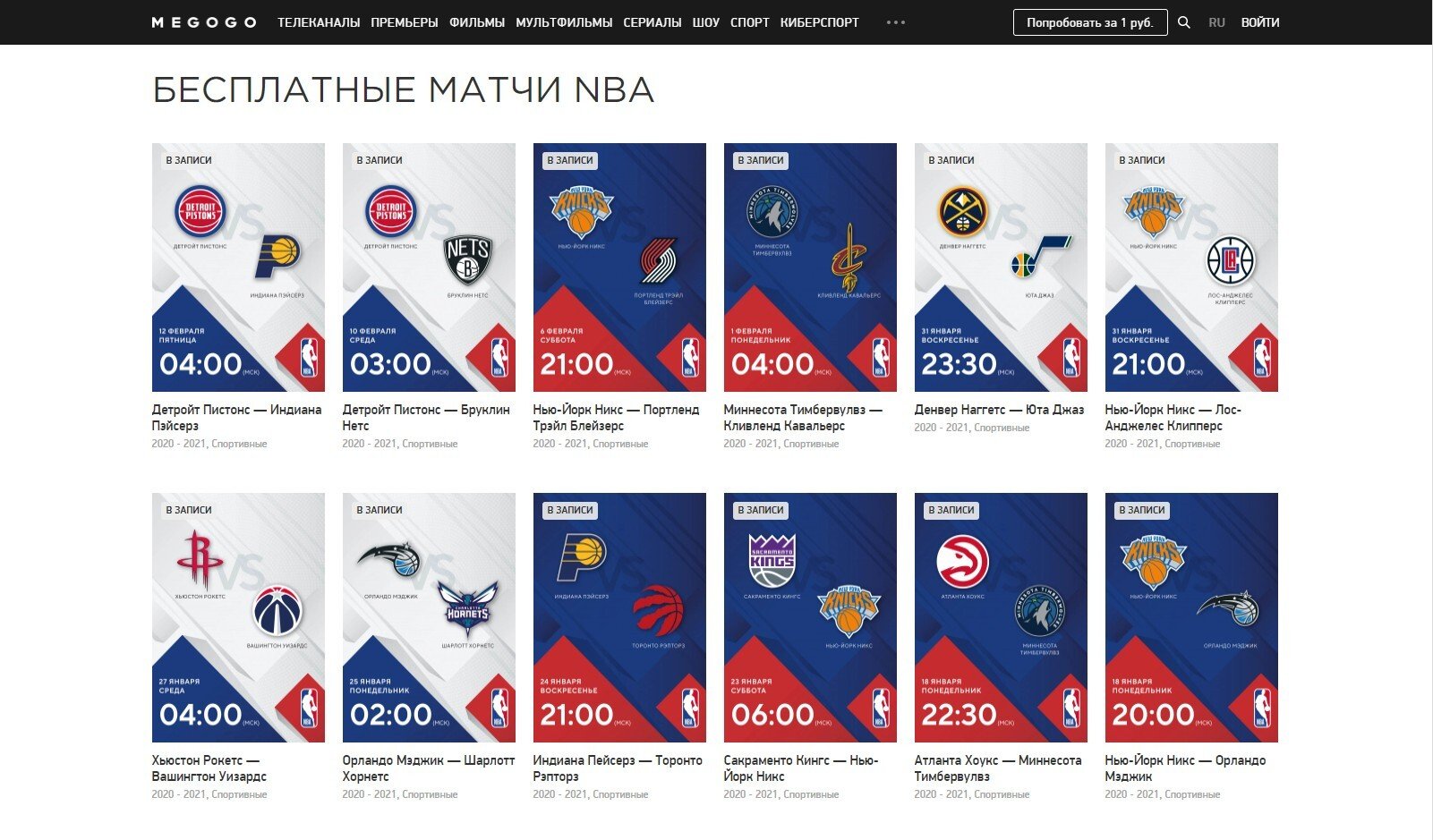
Task: Click the Brooklyn Nets logo
Action: tap(468, 260)
